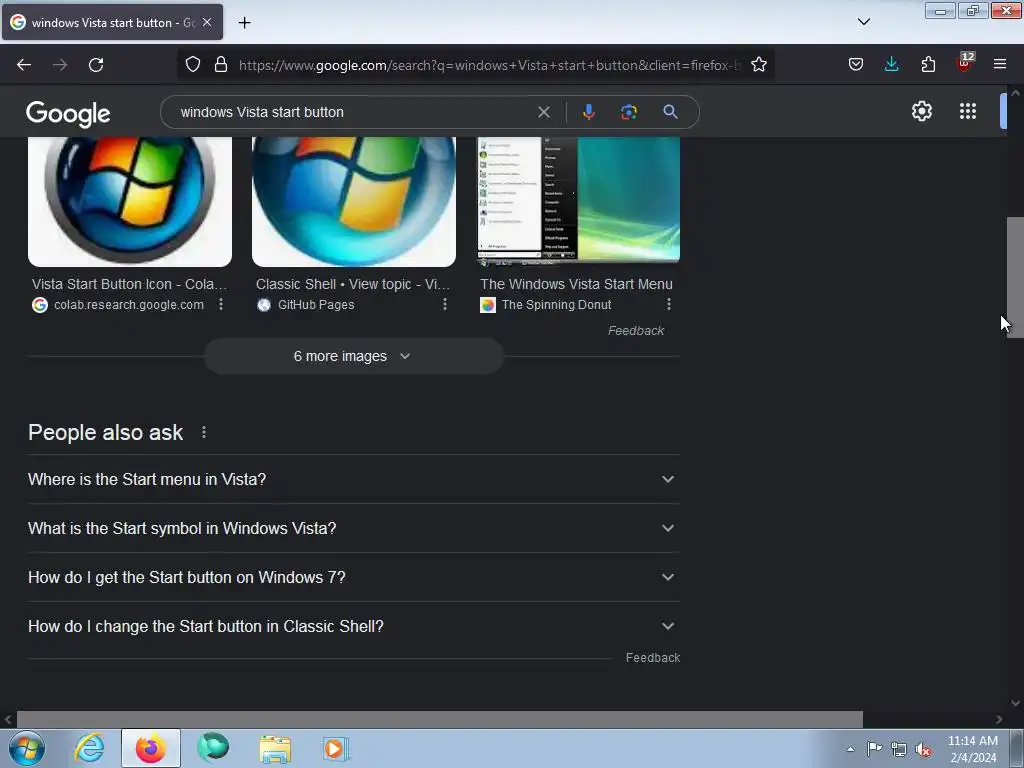Open Windows Explorer folder in taskbar
The image size is (1024, 768).
pos(275,748)
